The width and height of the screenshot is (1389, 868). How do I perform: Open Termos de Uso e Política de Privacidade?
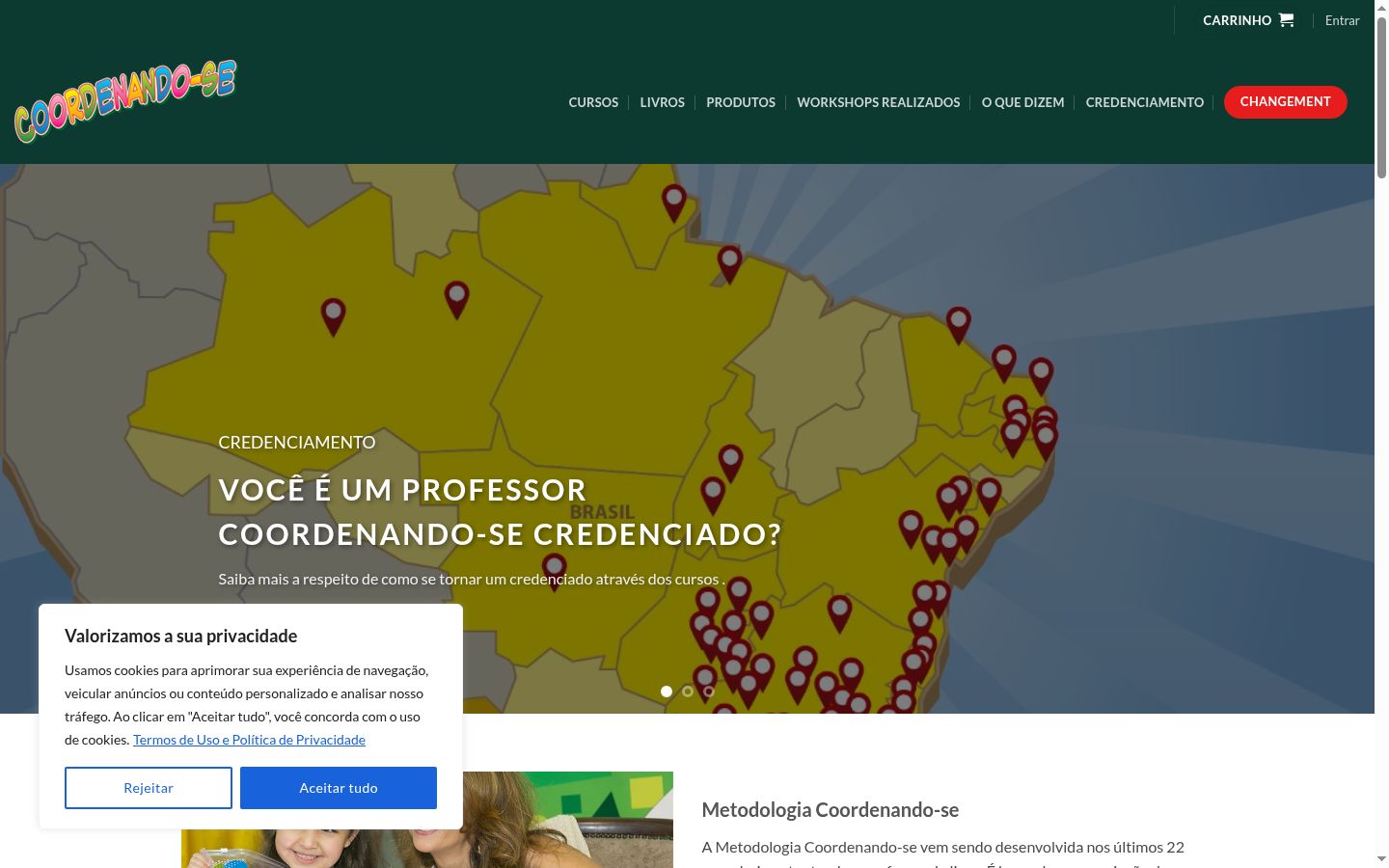click(x=249, y=740)
